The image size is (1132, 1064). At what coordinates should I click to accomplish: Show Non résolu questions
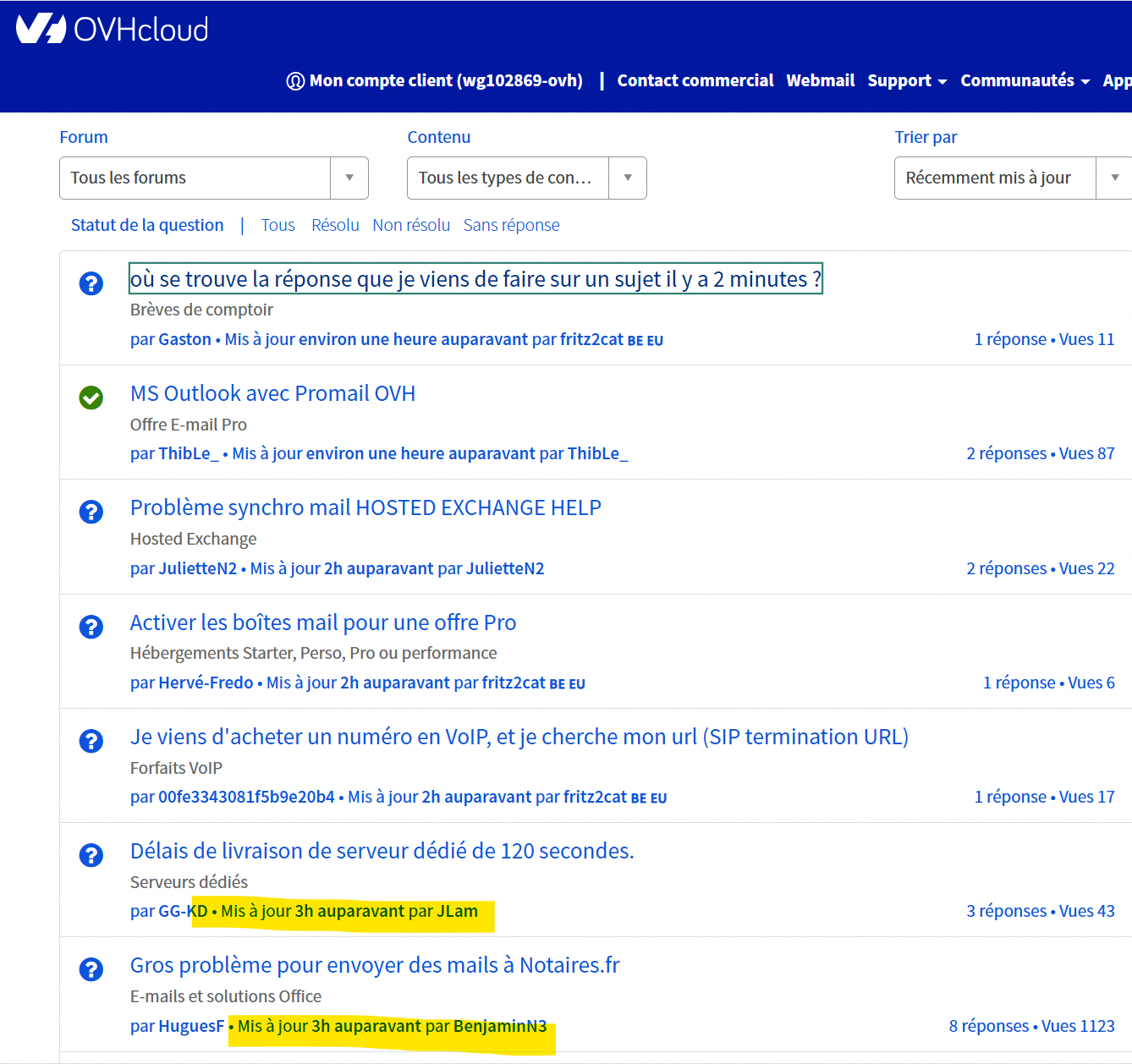[x=411, y=225]
